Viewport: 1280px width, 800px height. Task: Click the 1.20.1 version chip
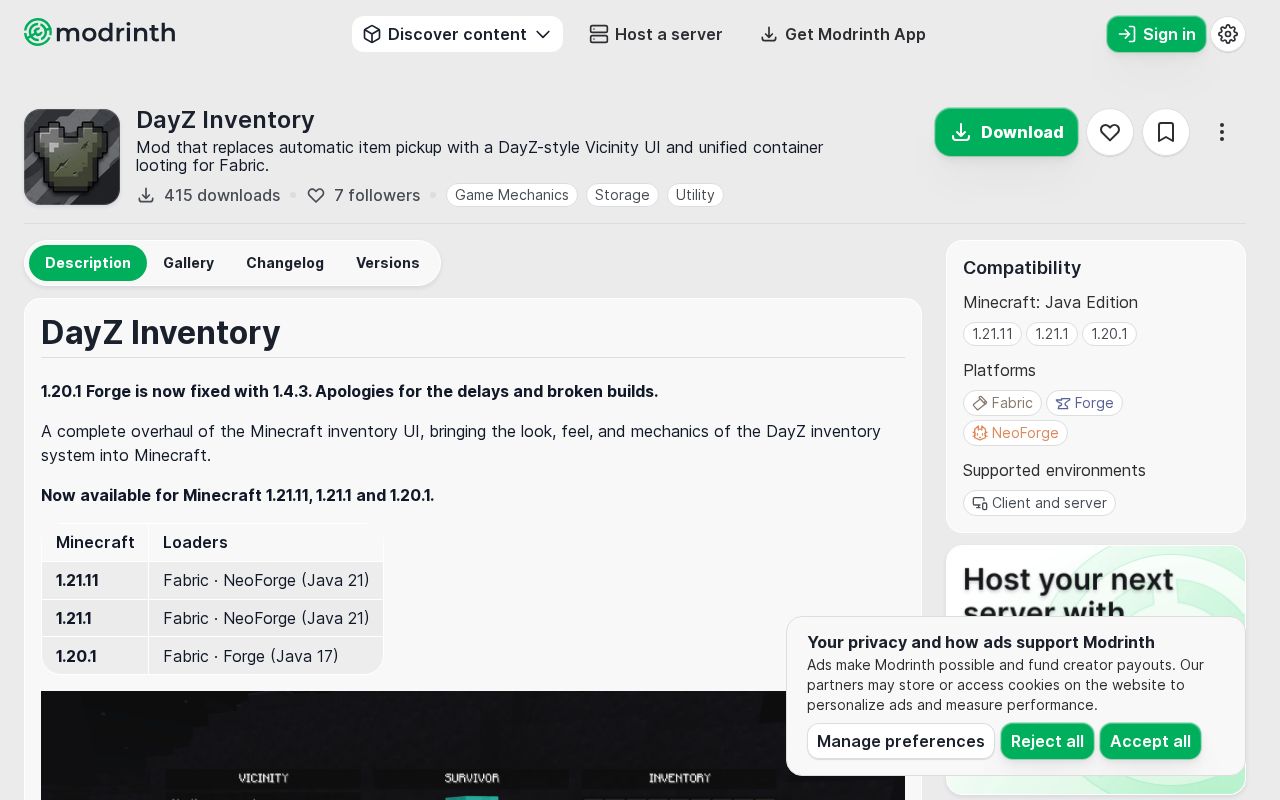[1109, 334]
